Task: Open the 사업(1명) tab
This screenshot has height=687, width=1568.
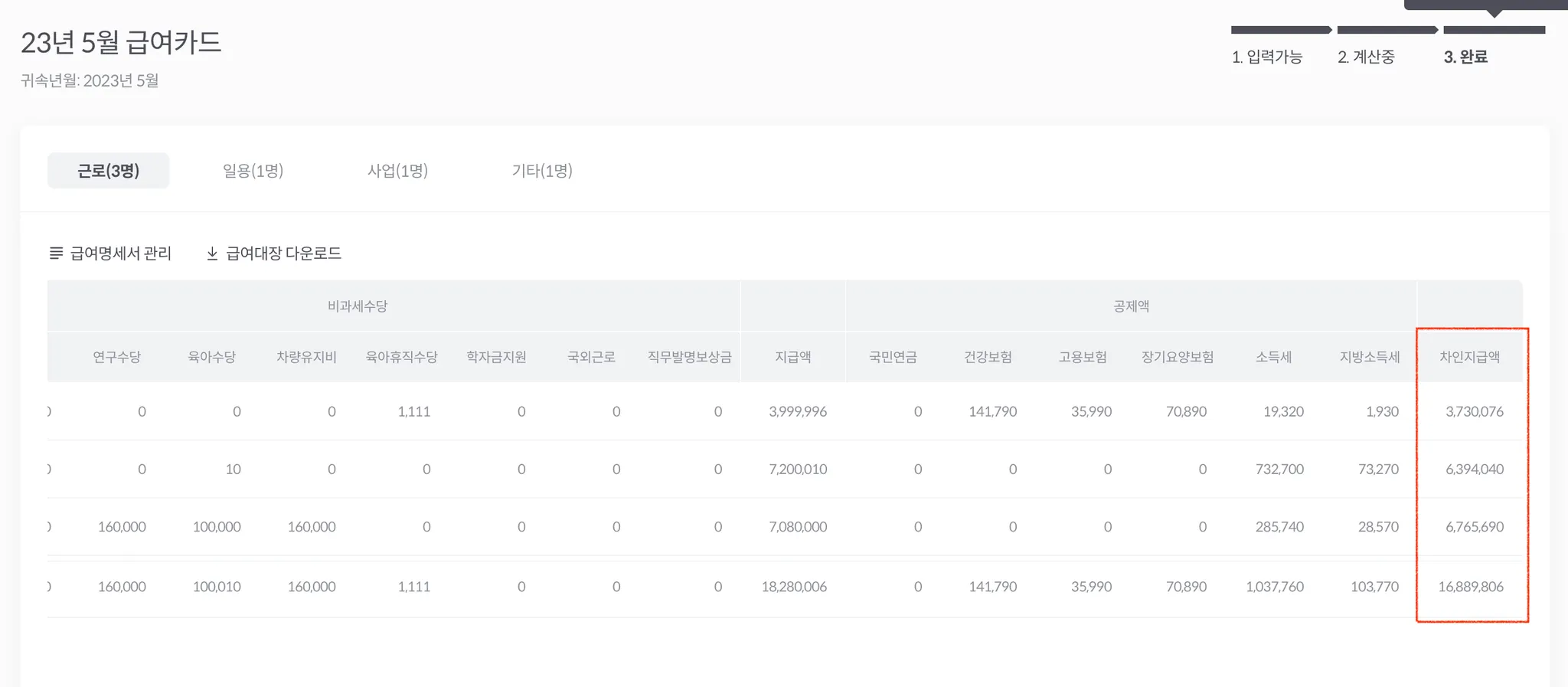Action: coord(397,171)
